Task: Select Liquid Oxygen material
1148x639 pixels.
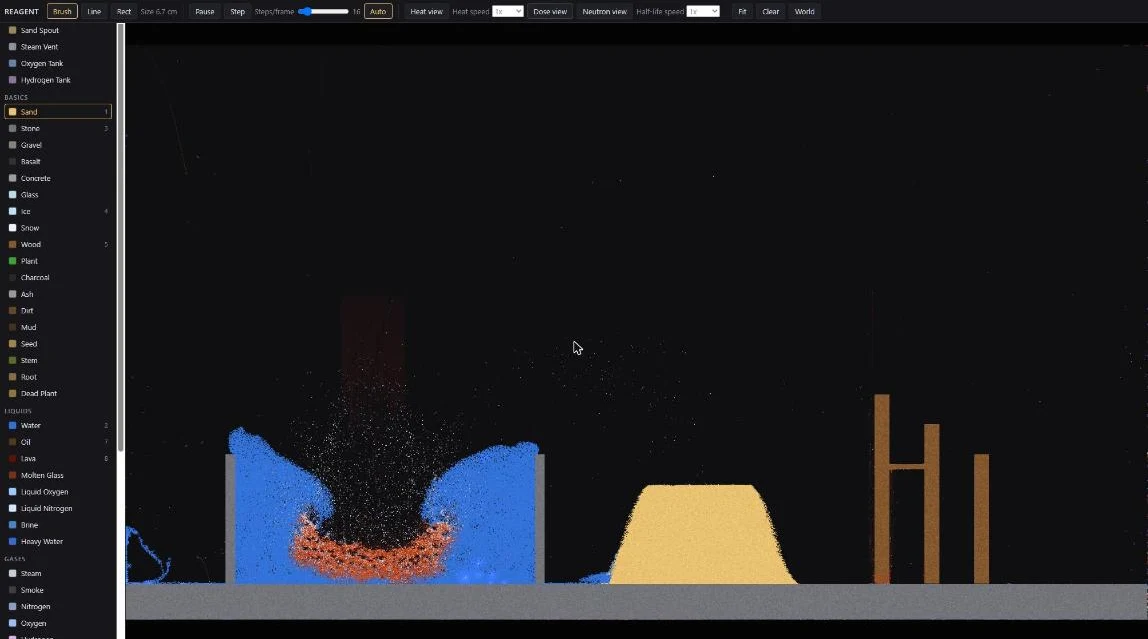Action: pyautogui.click(x=58, y=492)
